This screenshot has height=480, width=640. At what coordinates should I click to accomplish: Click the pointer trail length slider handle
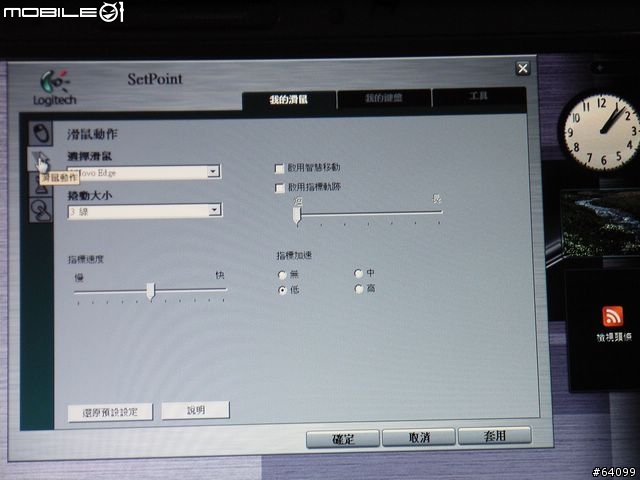[x=297, y=216]
